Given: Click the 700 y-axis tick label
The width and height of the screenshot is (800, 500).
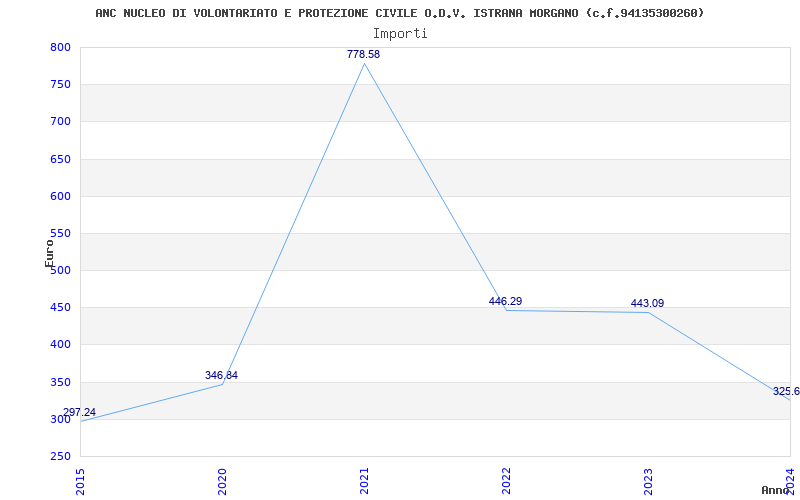Looking at the screenshot, I should (x=60, y=122).
